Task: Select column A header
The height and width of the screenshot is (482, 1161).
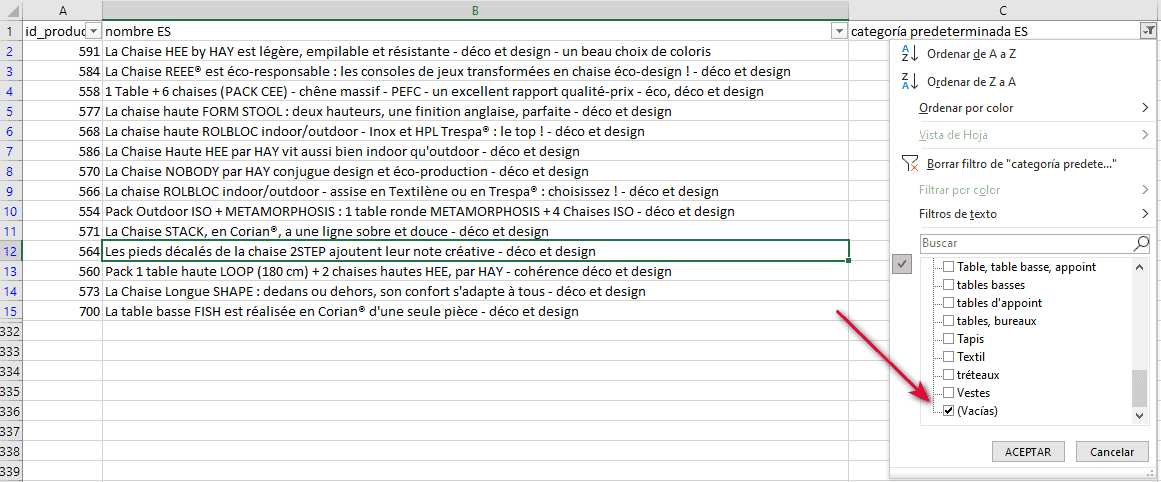Action: [62, 10]
